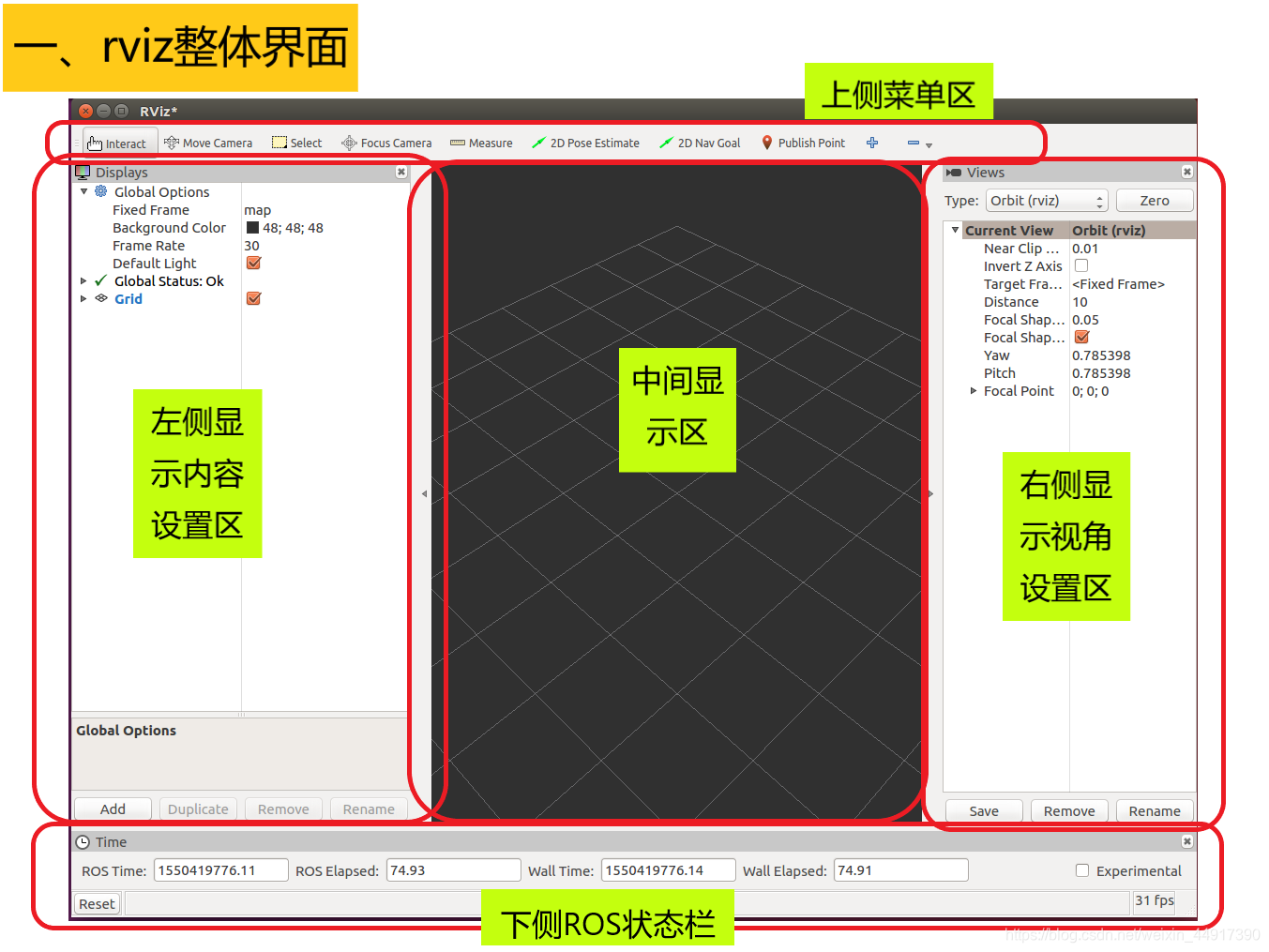This screenshot has height=952, width=1269.
Task: Enable the Experimental checkbox
Action: [1082, 870]
